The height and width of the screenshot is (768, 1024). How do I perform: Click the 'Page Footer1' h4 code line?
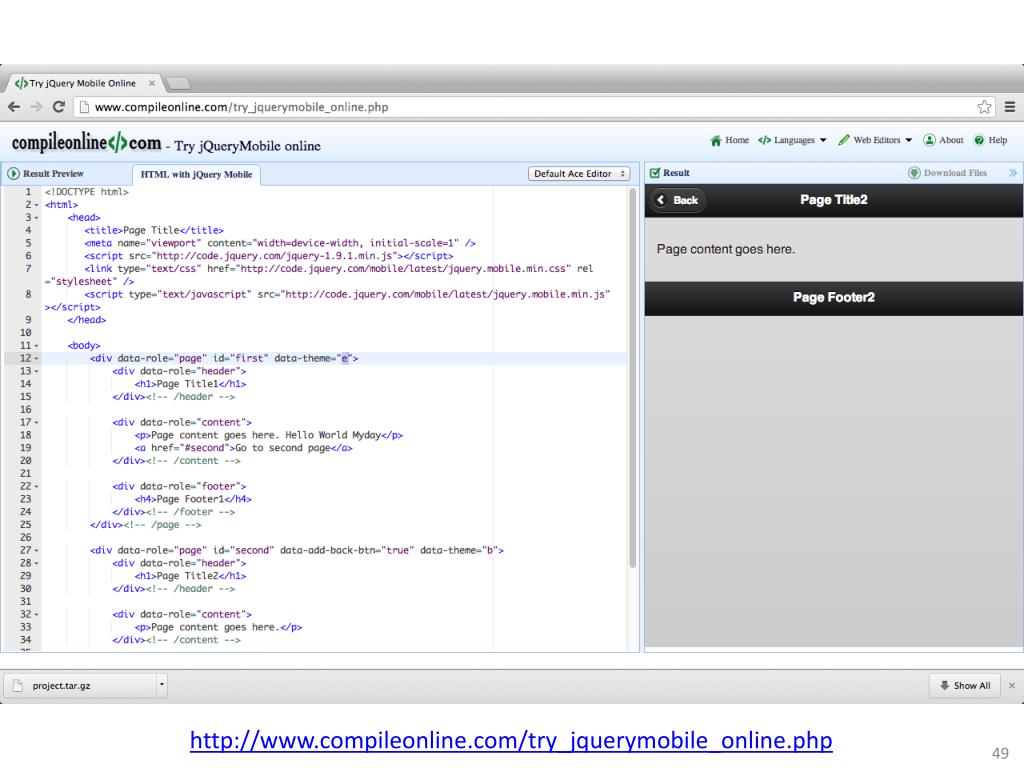point(193,499)
